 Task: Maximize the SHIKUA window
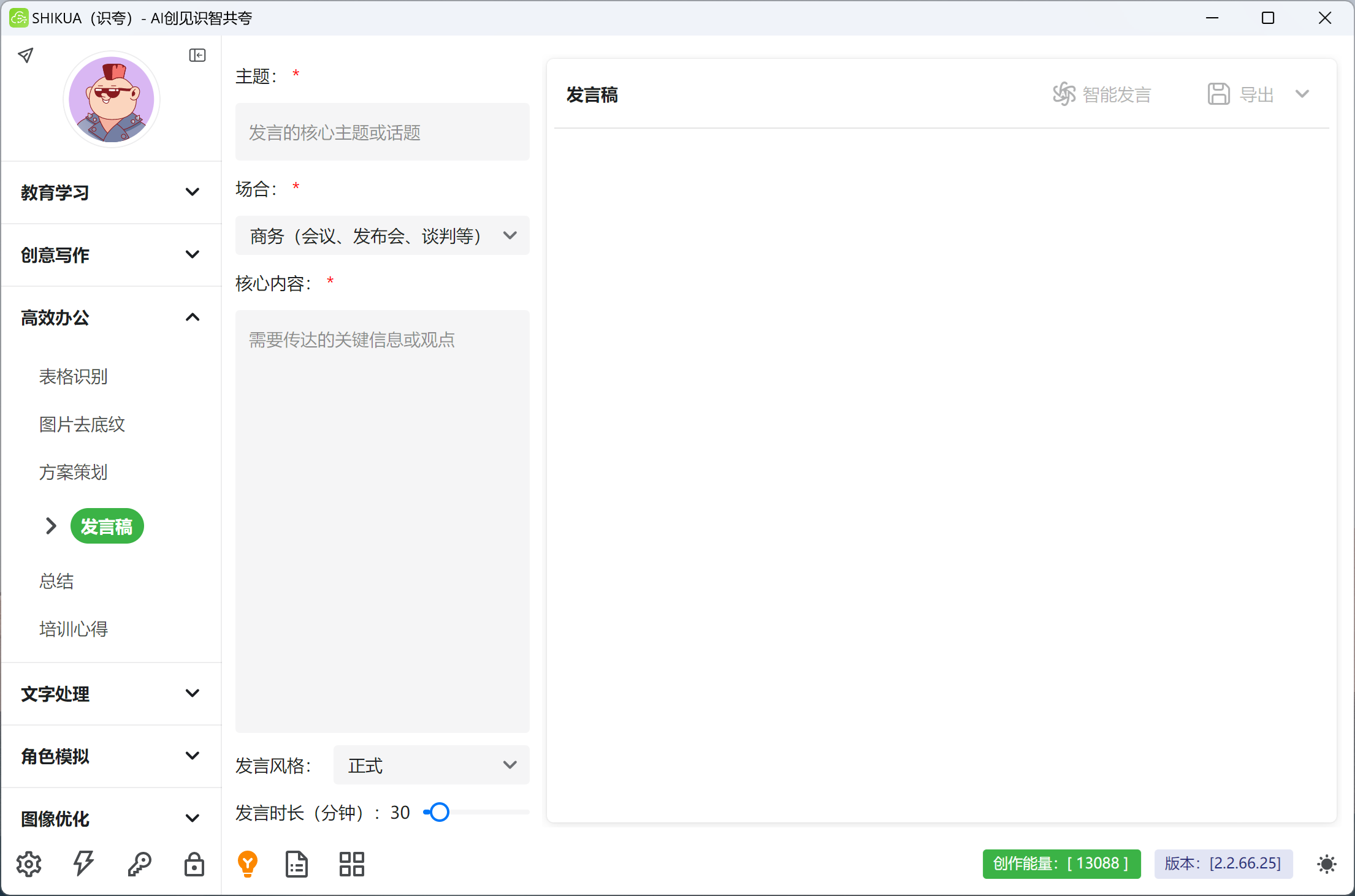[x=1268, y=18]
